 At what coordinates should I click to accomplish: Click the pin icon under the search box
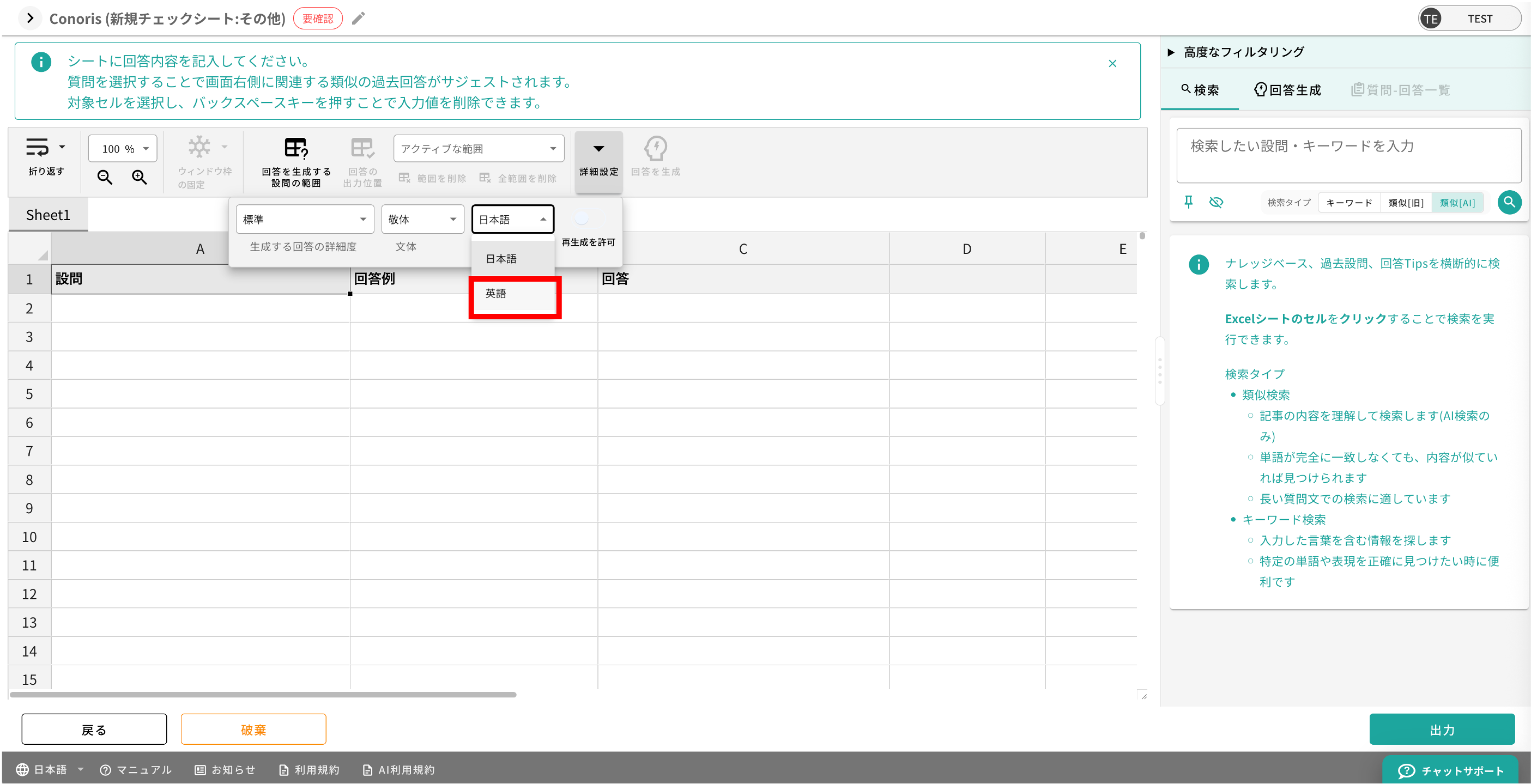pyautogui.click(x=1188, y=203)
